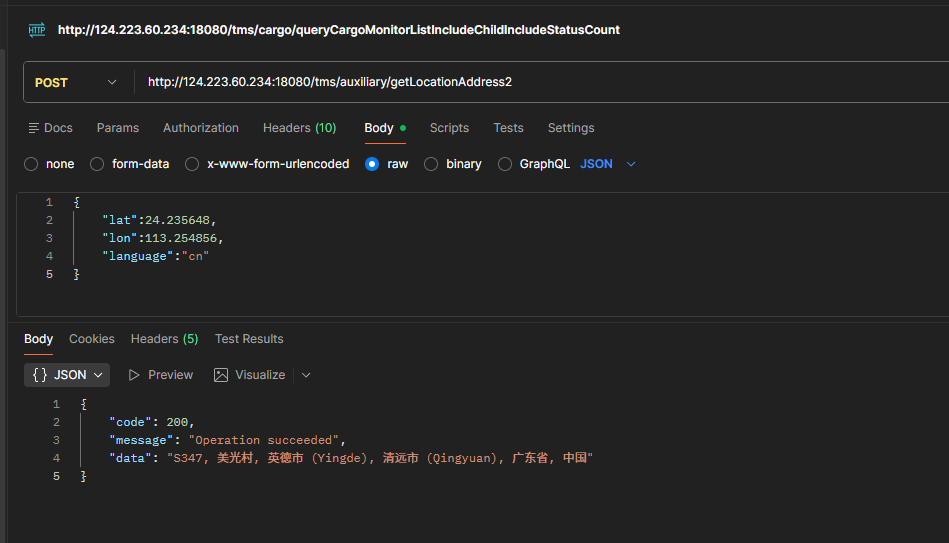Screen dimensions: 949x543
Task: Click the Visualize image icon
Action: (221, 375)
